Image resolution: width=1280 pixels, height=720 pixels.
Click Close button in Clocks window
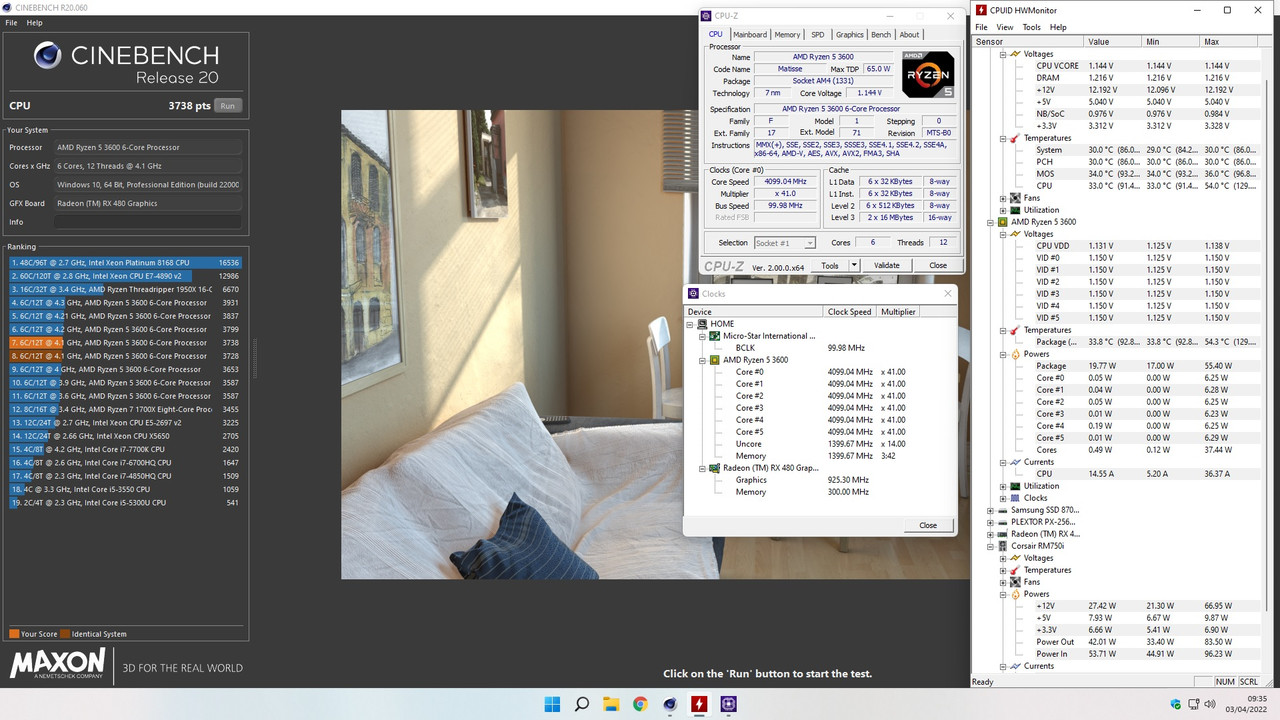pyautogui.click(x=928, y=525)
